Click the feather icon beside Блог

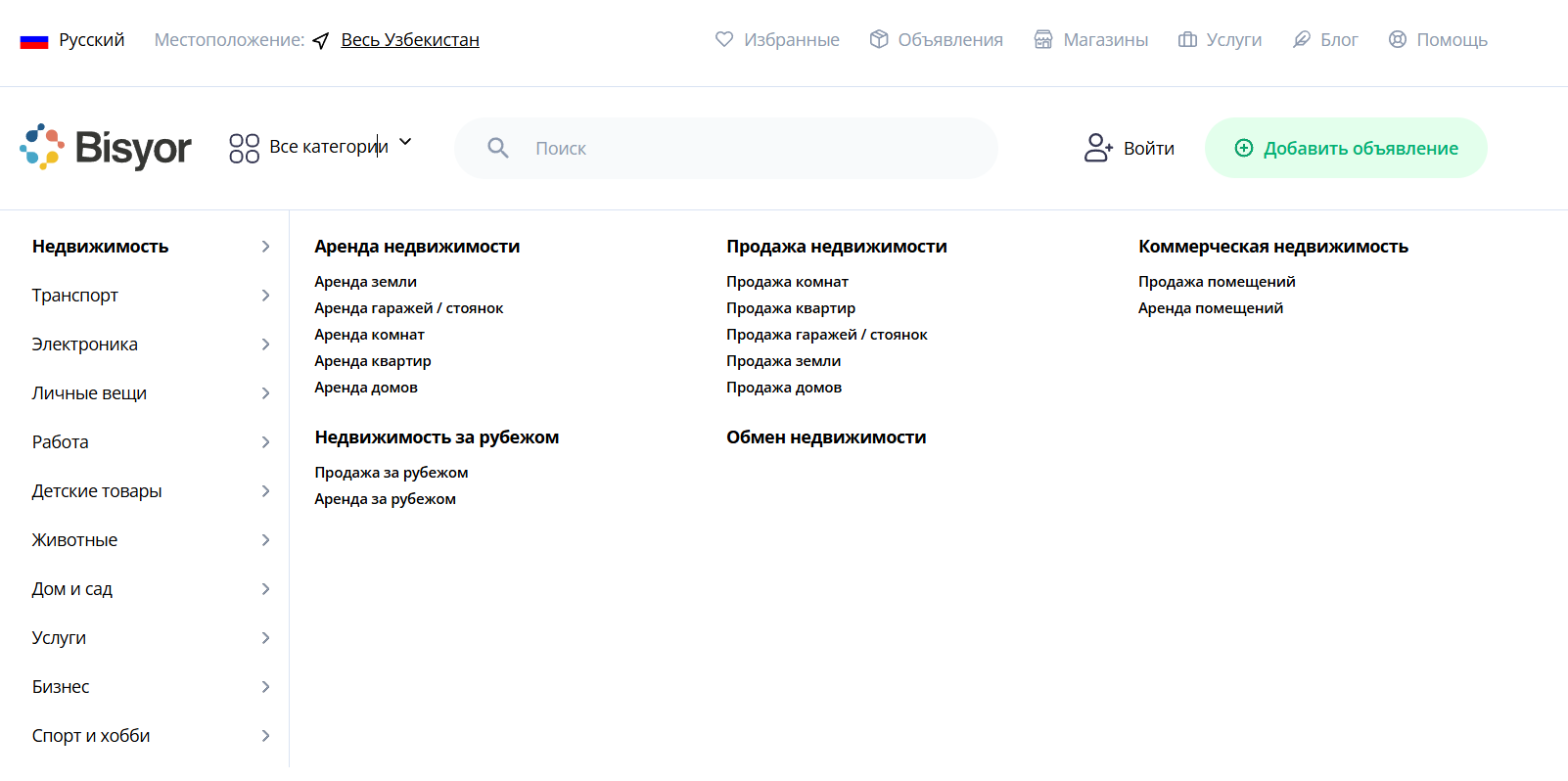pos(1302,39)
